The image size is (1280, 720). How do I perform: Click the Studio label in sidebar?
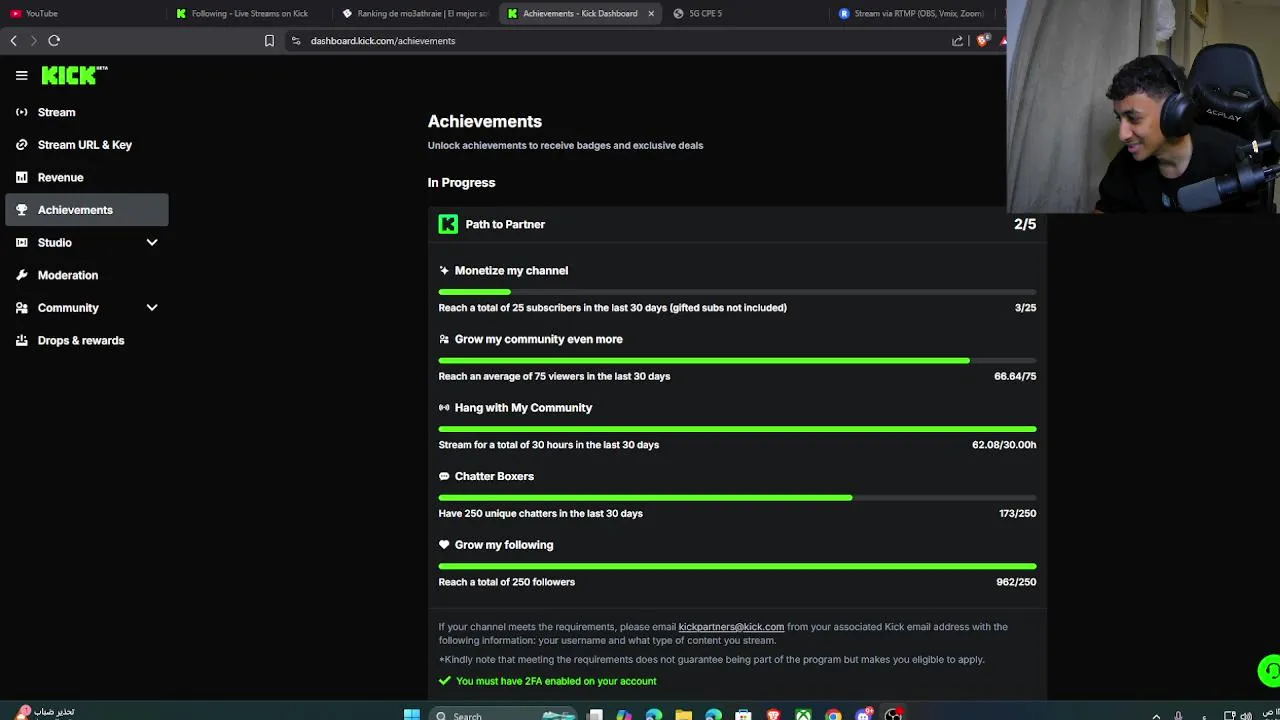pos(55,242)
